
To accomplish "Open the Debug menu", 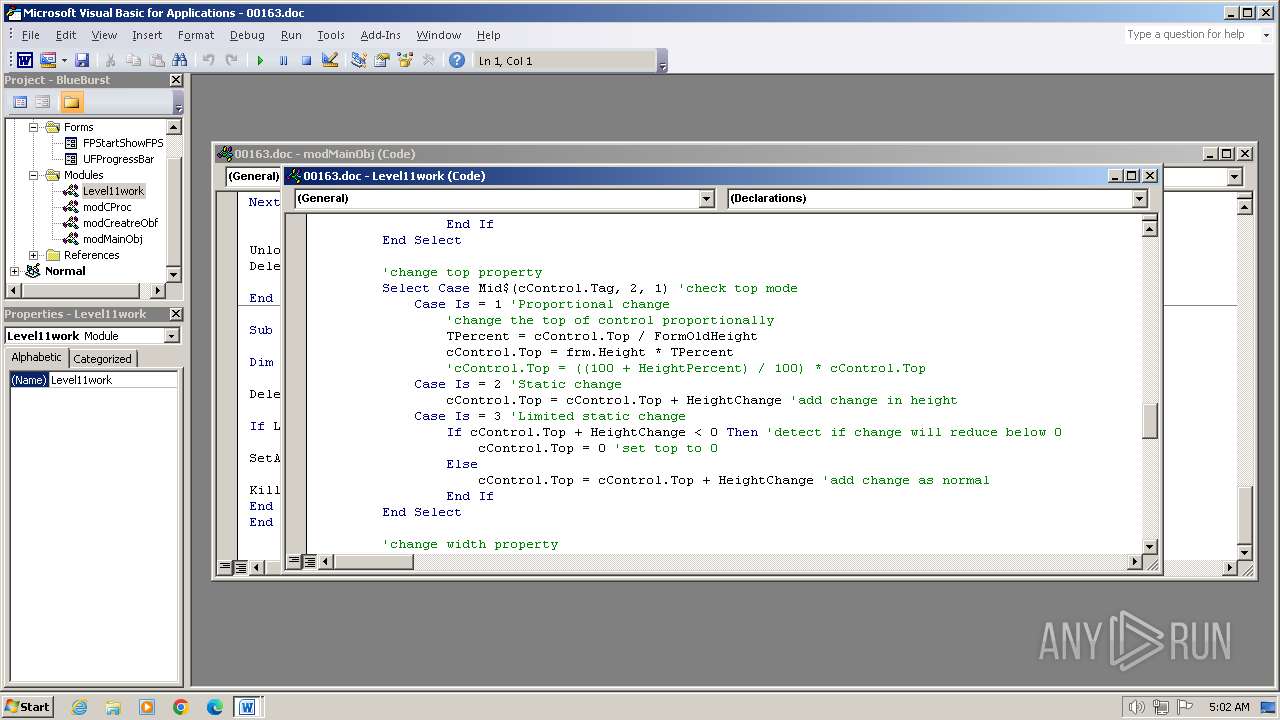I will click(247, 35).
